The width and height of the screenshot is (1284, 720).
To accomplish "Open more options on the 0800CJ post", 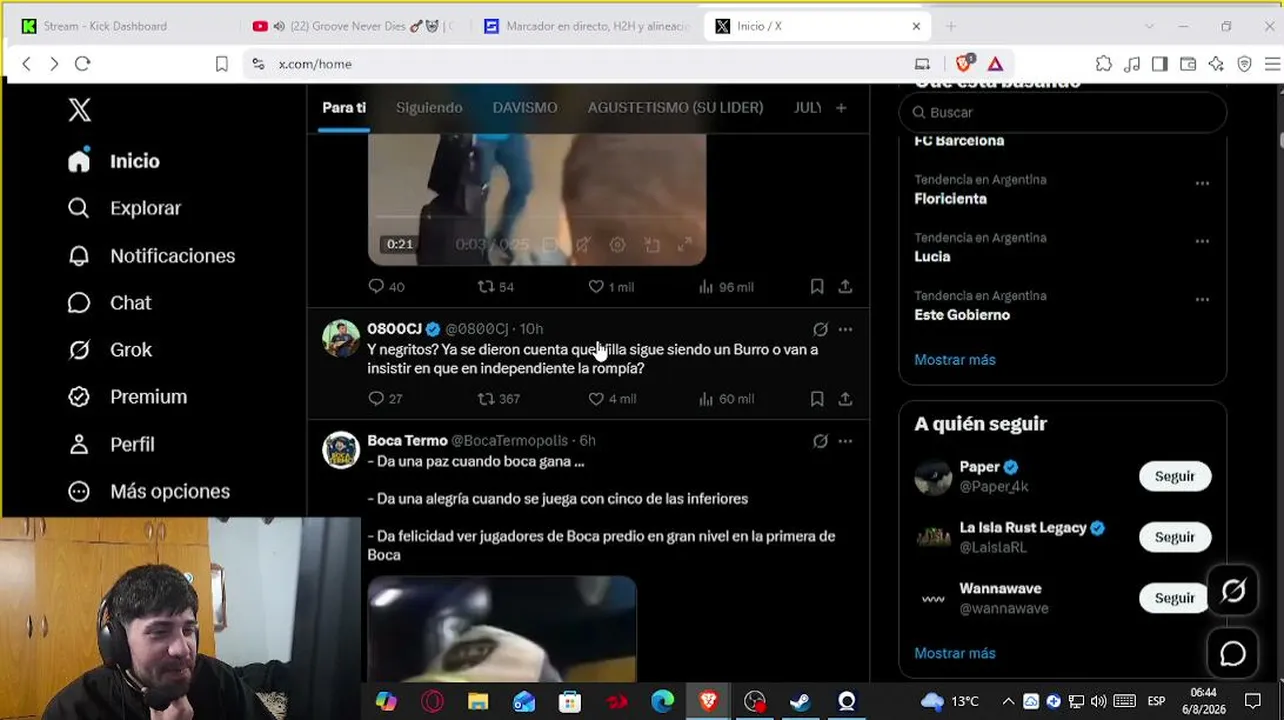I will coord(846,329).
